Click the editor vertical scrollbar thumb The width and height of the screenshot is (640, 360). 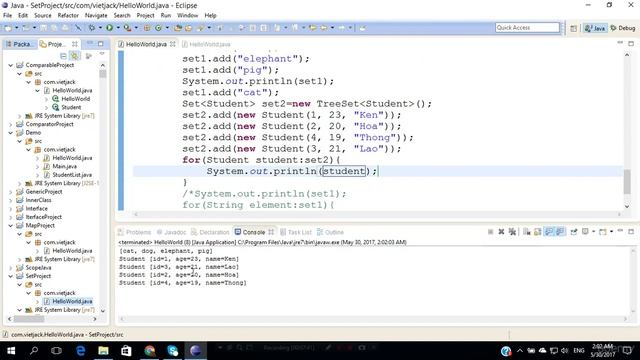coord(627,182)
